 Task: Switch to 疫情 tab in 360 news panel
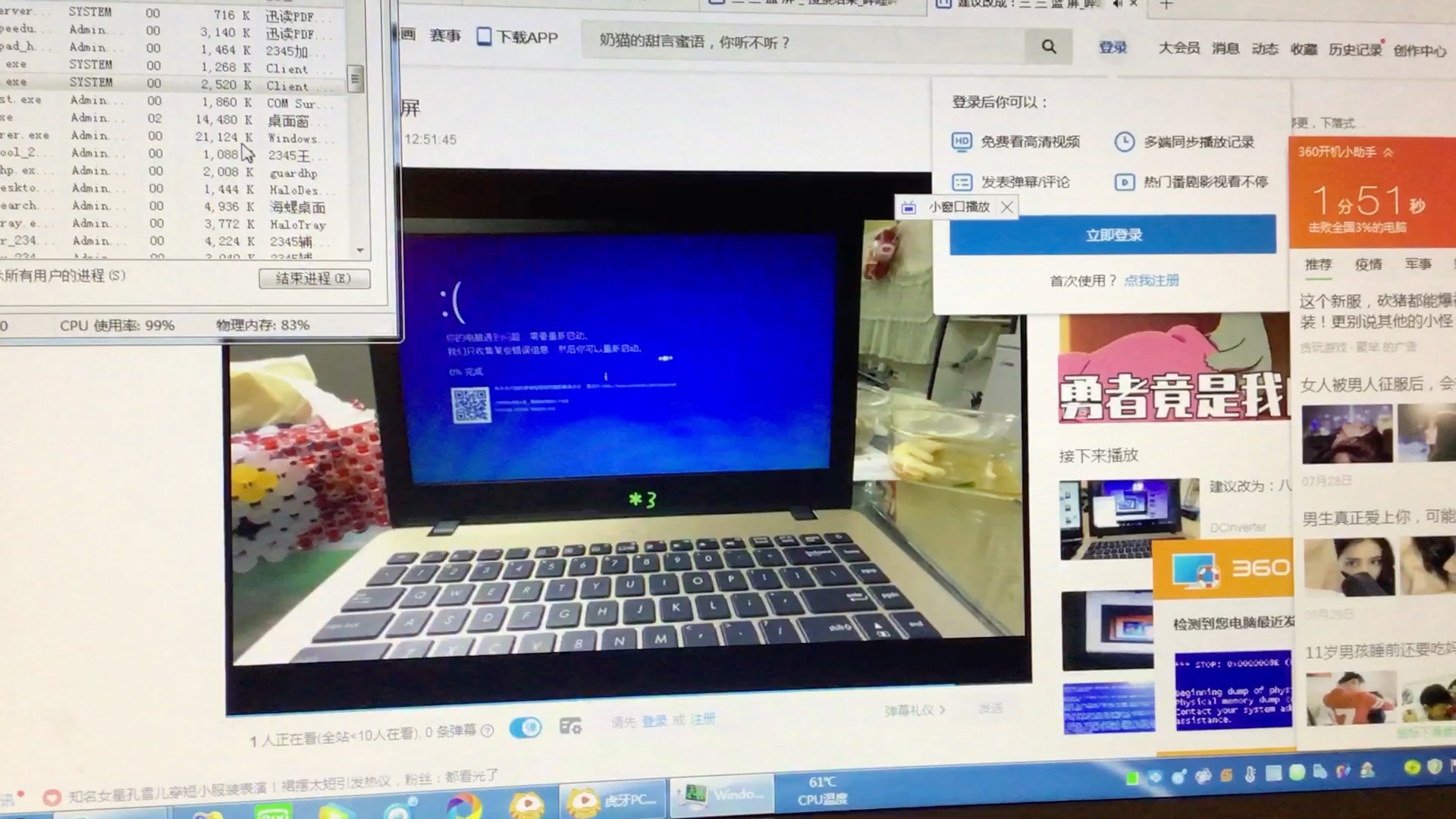point(1368,264)
